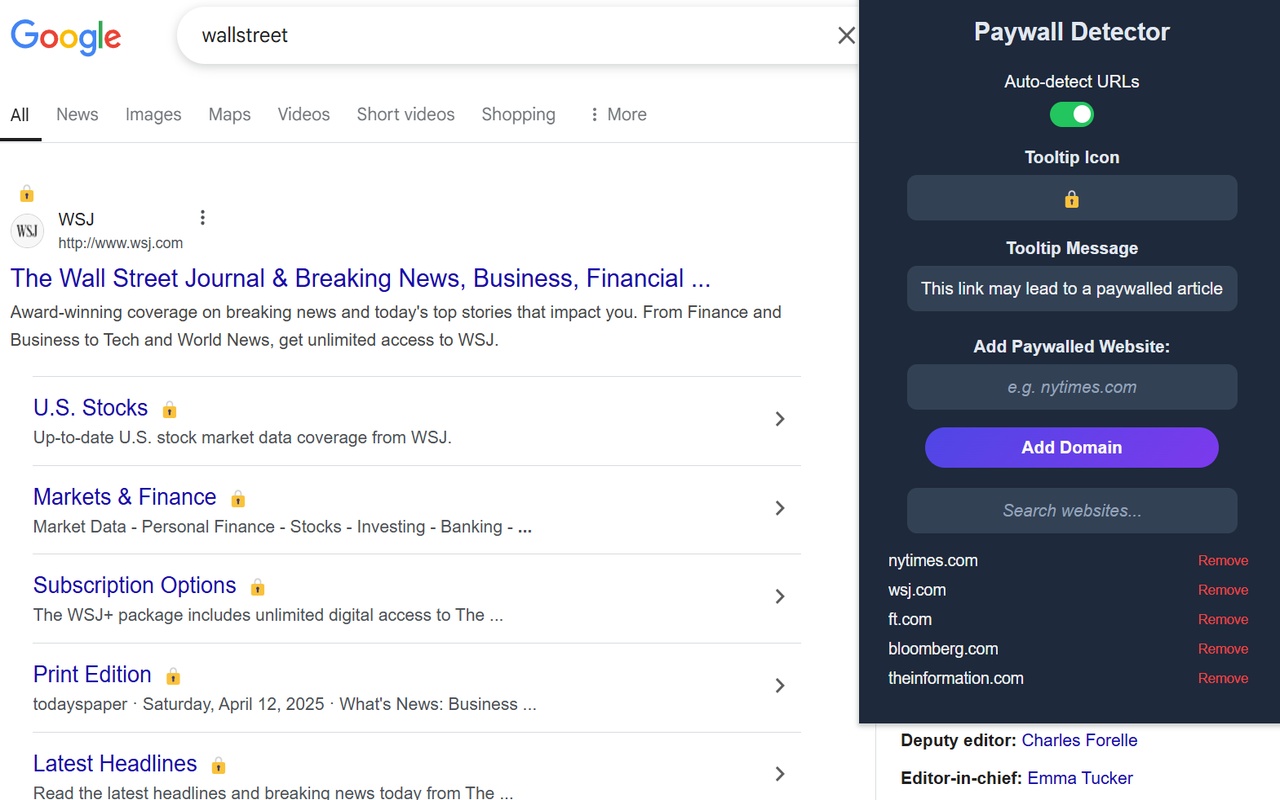Click the lock icon in the Tooltip Icon selector
Screen dimensions: 1280x800
point(1071,198)
